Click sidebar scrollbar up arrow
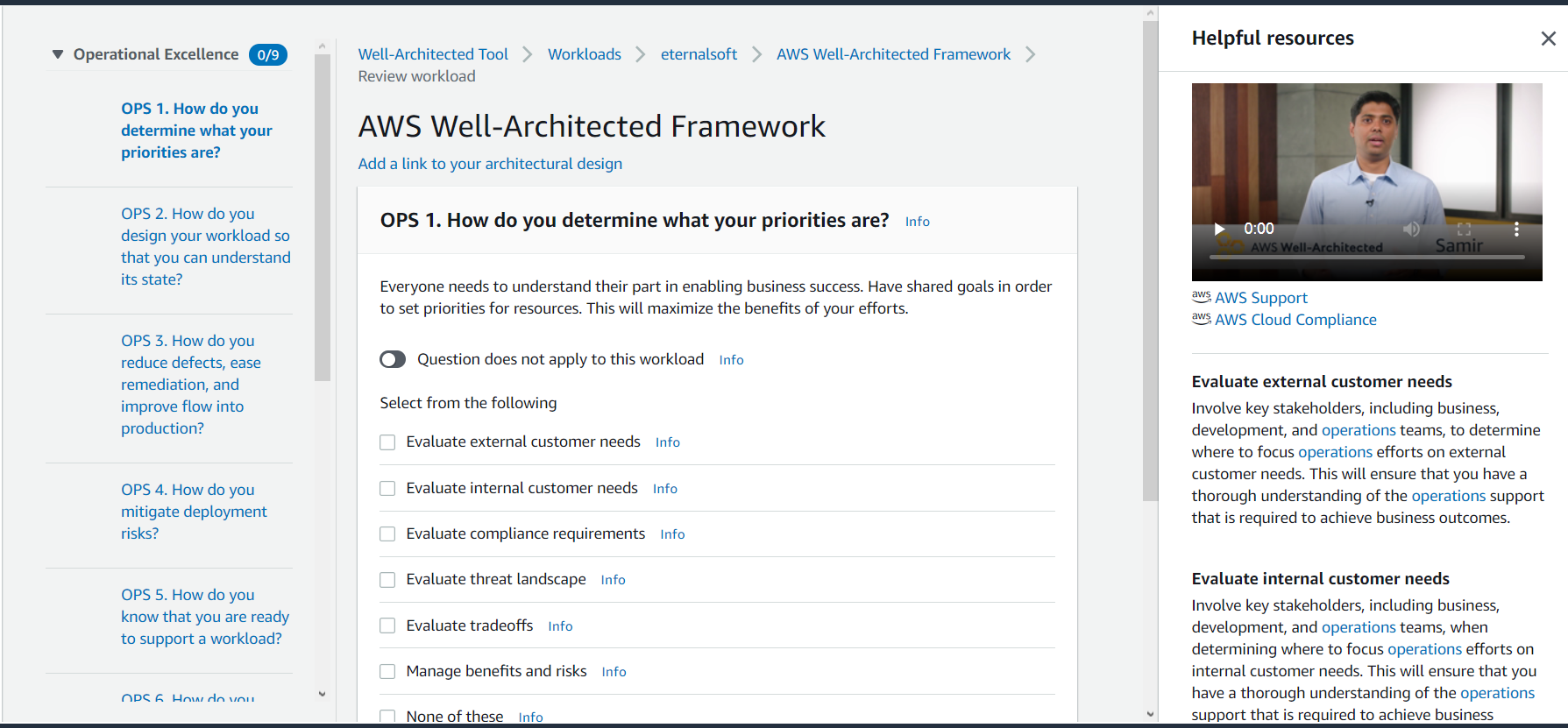1568x728 pixels. (x=322, y=46)
